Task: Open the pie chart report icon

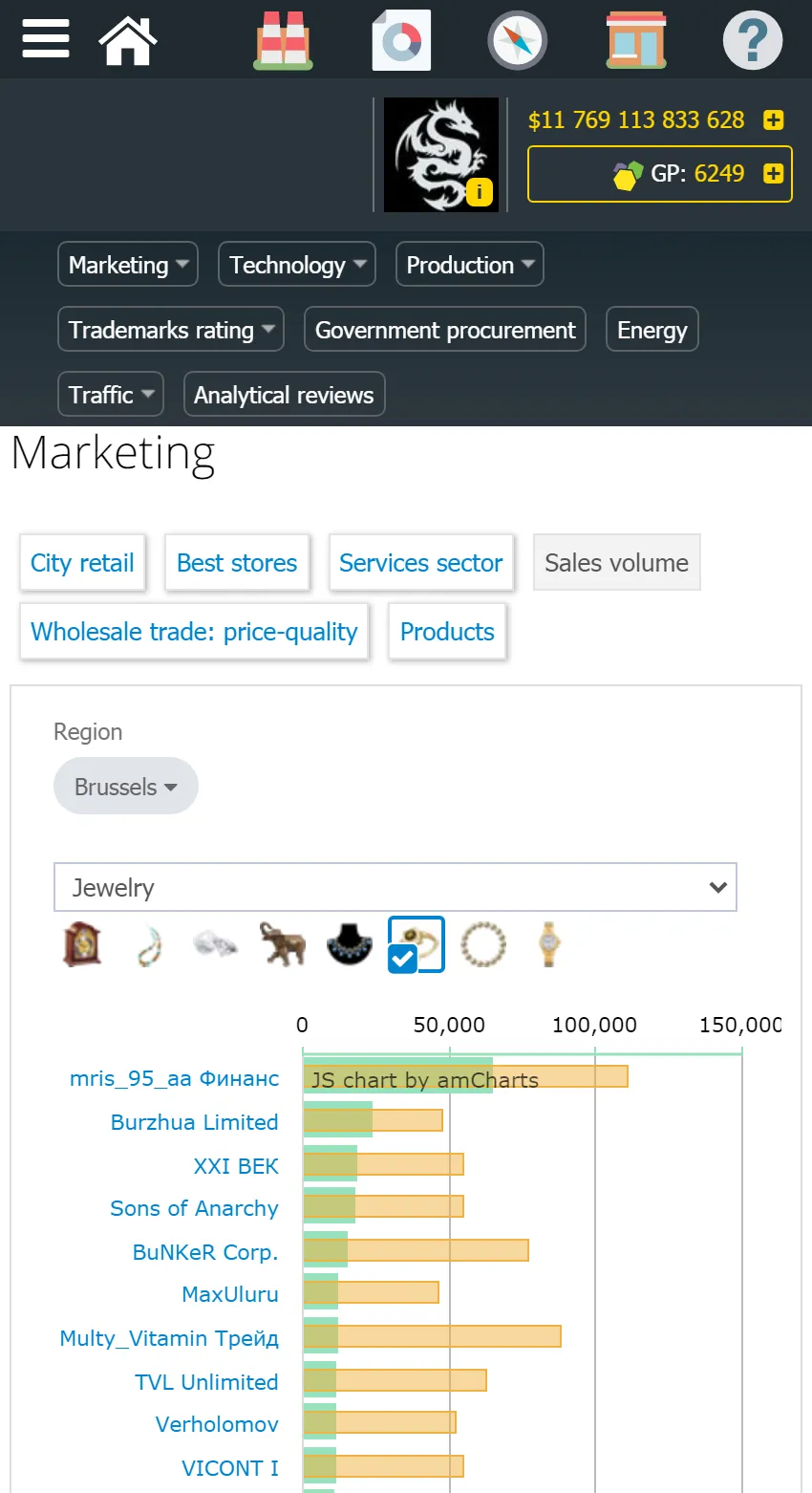Action: pyautogui.click(x=401, y=40)
